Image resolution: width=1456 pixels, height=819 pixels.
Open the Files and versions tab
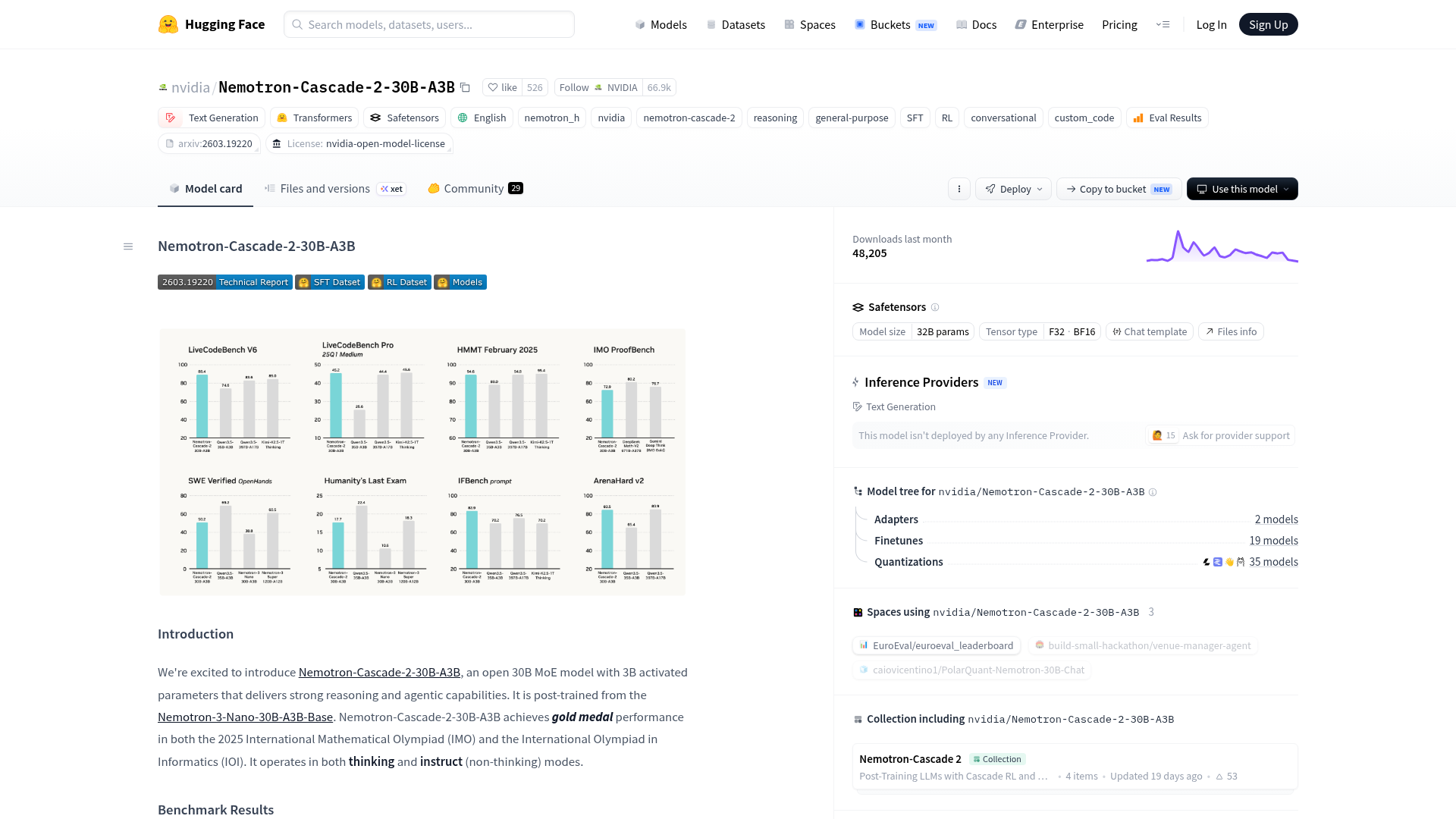tap(335, 189)
